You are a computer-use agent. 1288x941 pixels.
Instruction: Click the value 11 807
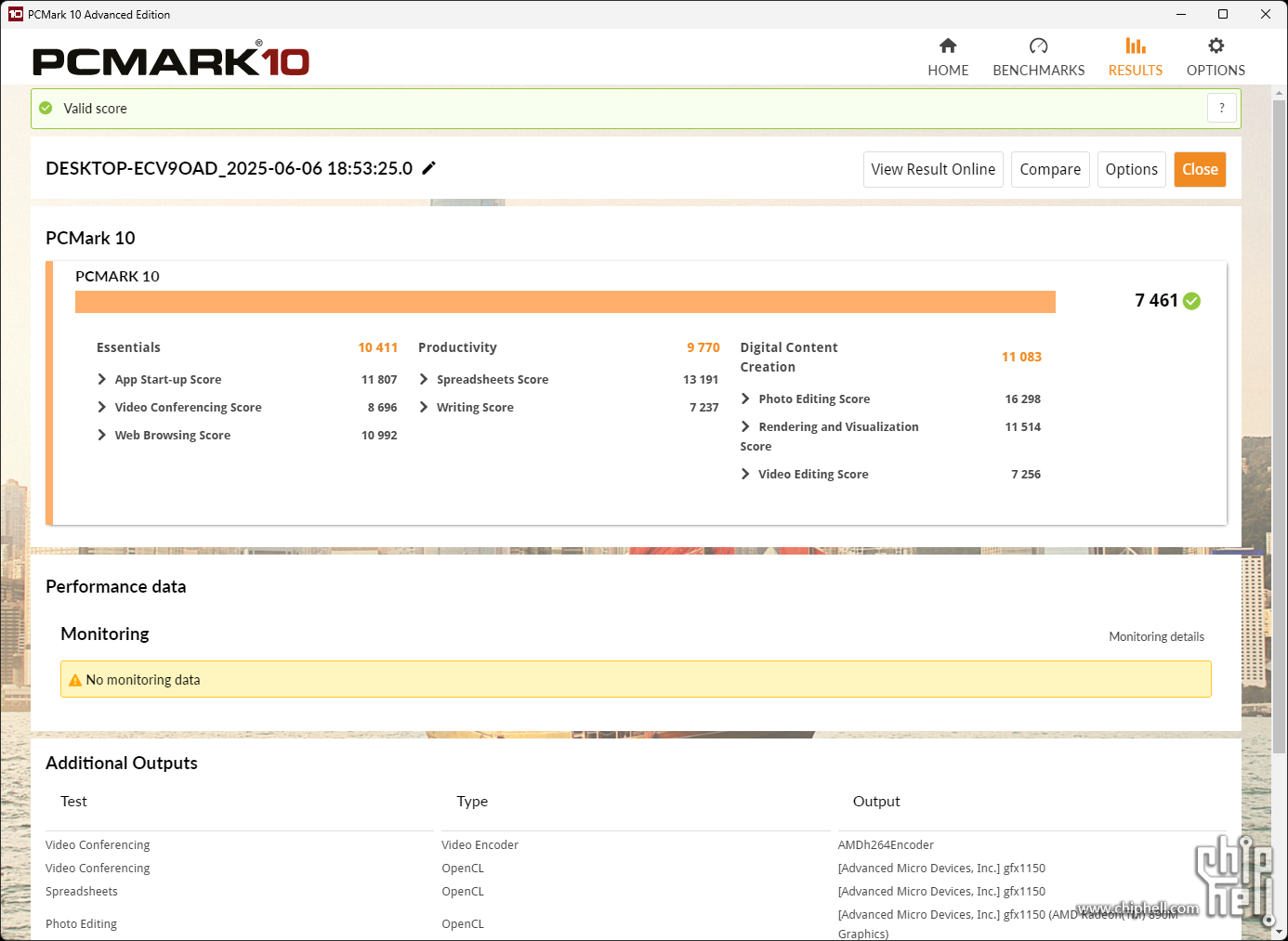coord(379,379)
